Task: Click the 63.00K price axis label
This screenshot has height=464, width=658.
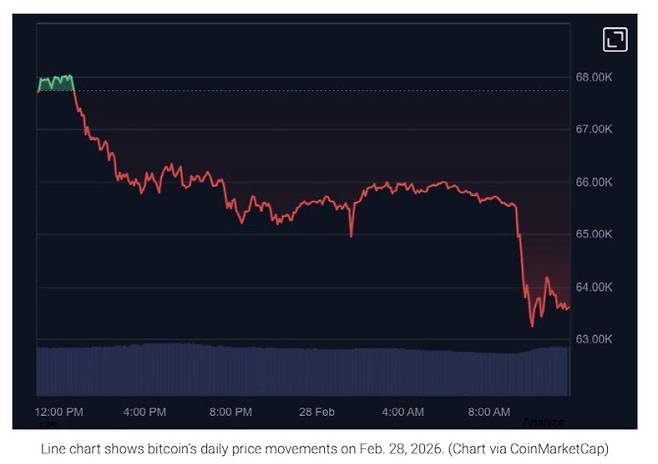Action: click(592, 339)
